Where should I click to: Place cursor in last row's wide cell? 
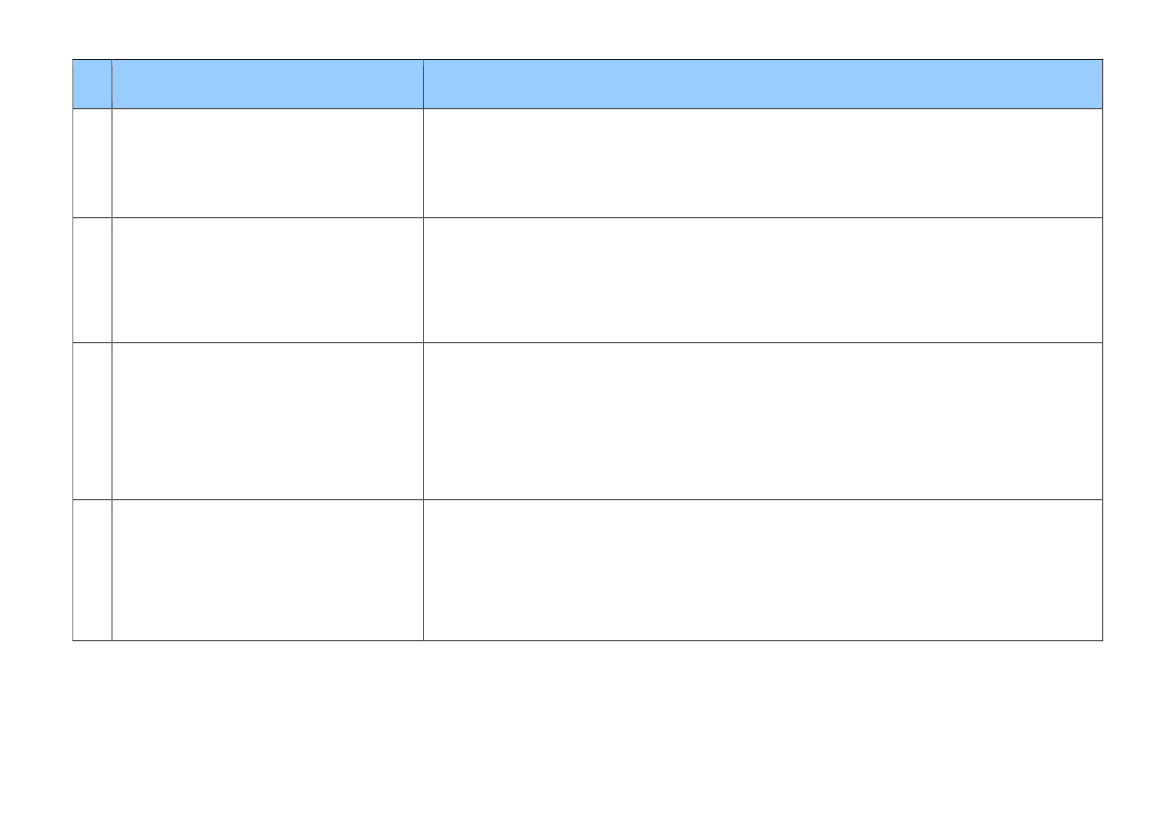pos(763,570)
